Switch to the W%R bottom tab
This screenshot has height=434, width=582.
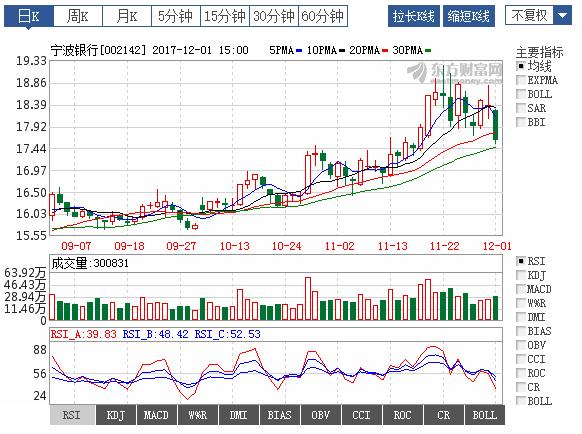click(198, 415)
